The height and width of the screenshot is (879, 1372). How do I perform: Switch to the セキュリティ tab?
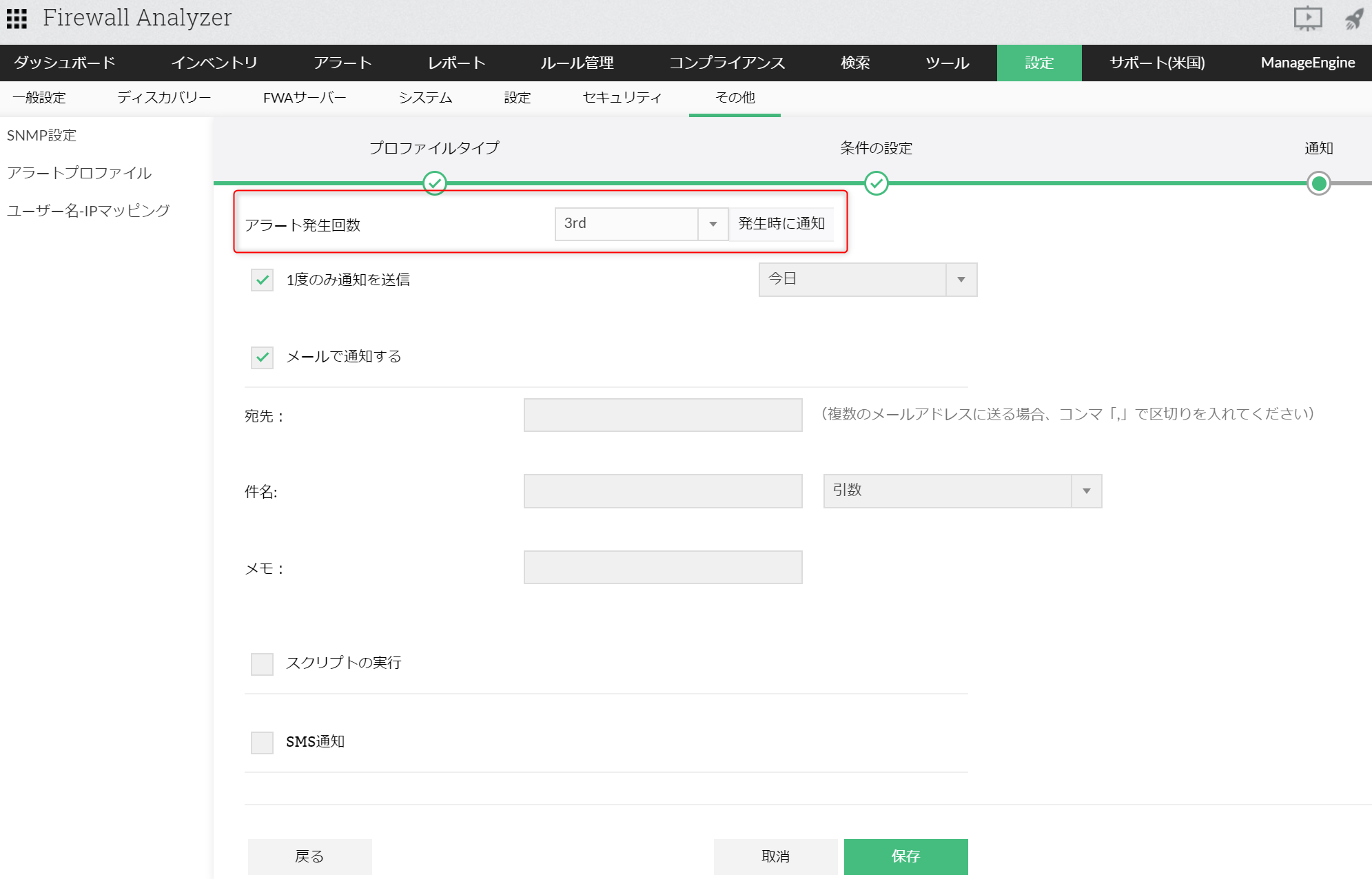(622, 98)
